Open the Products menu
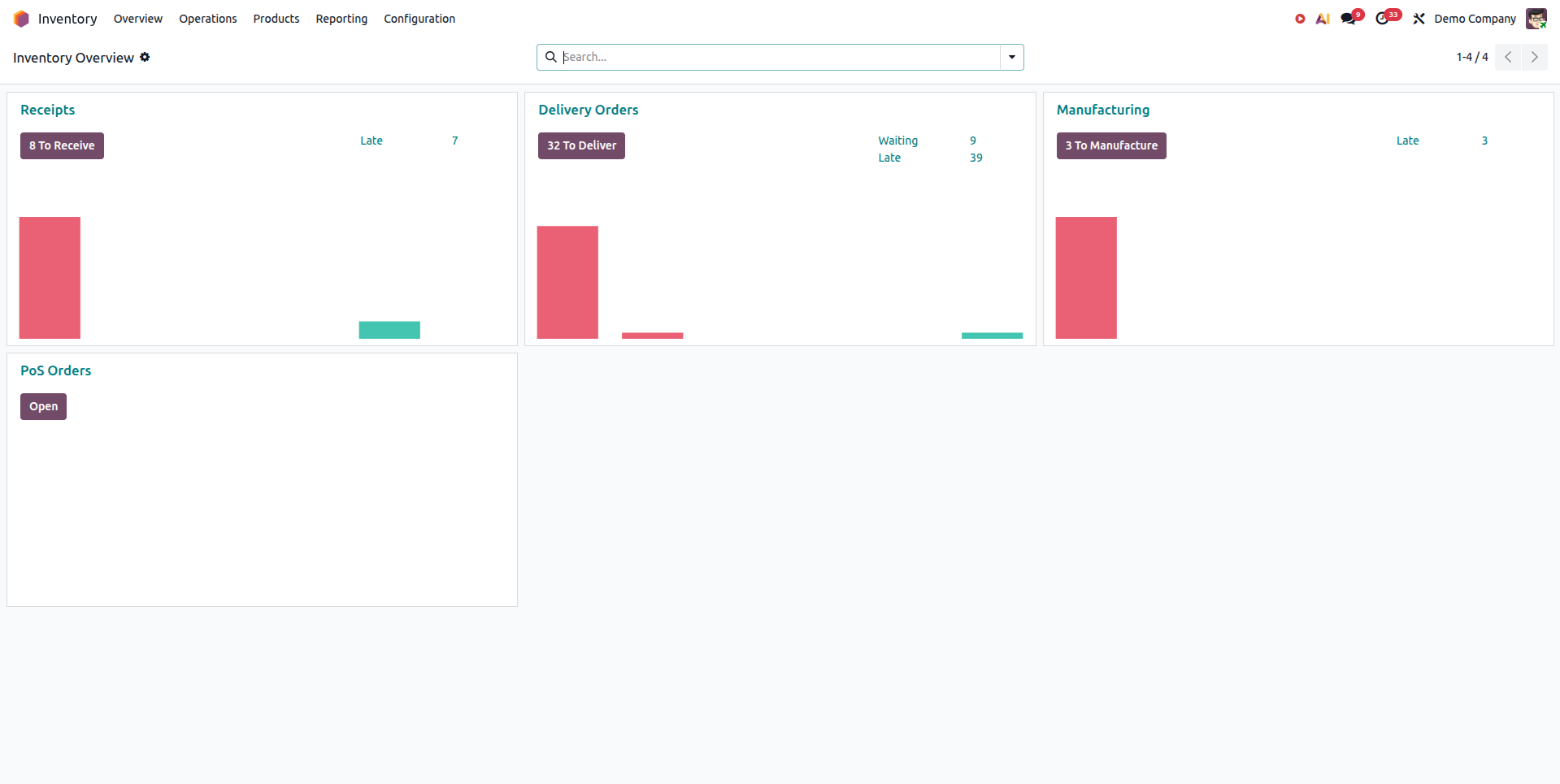Viewport: 1560px width, 784px height. [276, 19]
